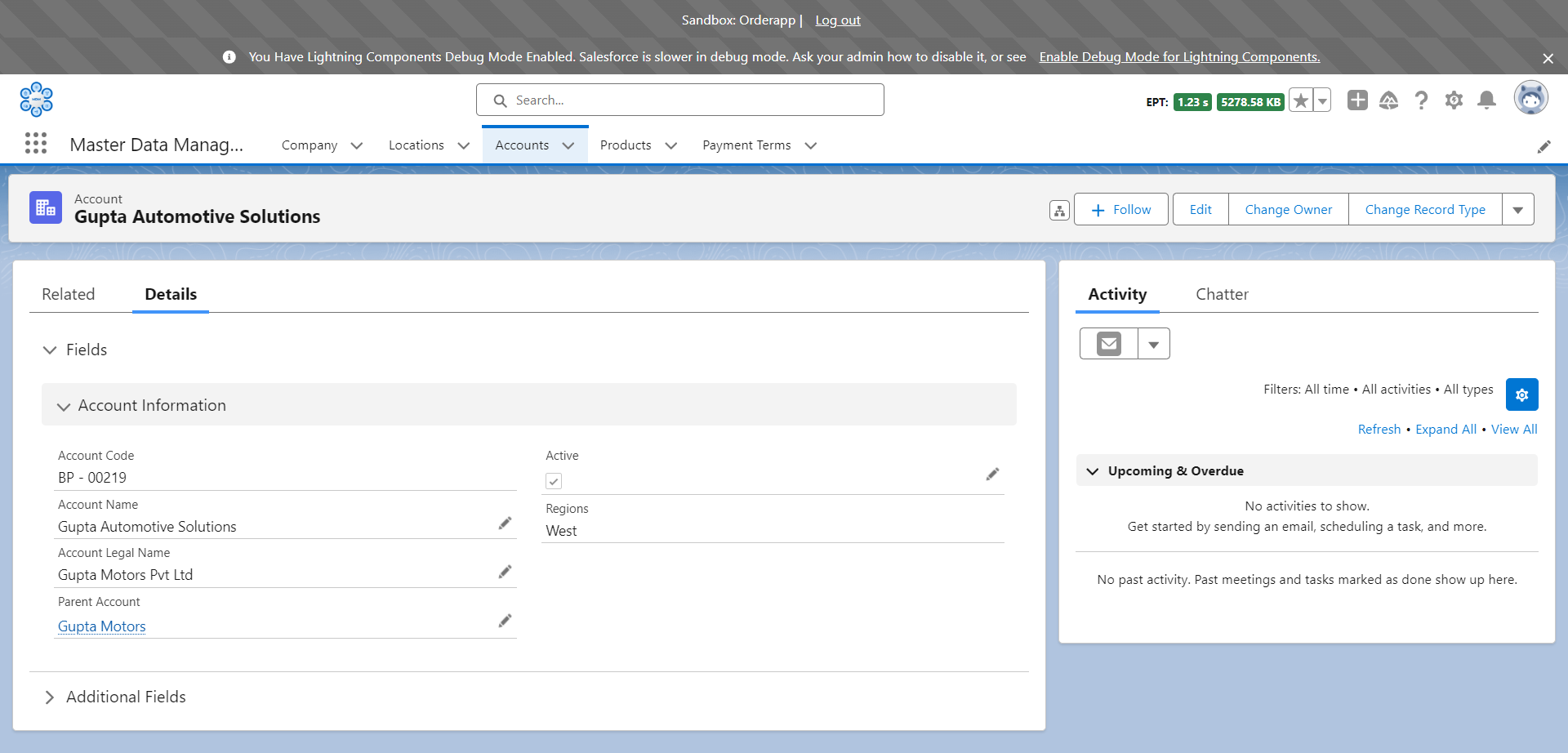Open the activity timeline settings gear

pos(1522,394)
